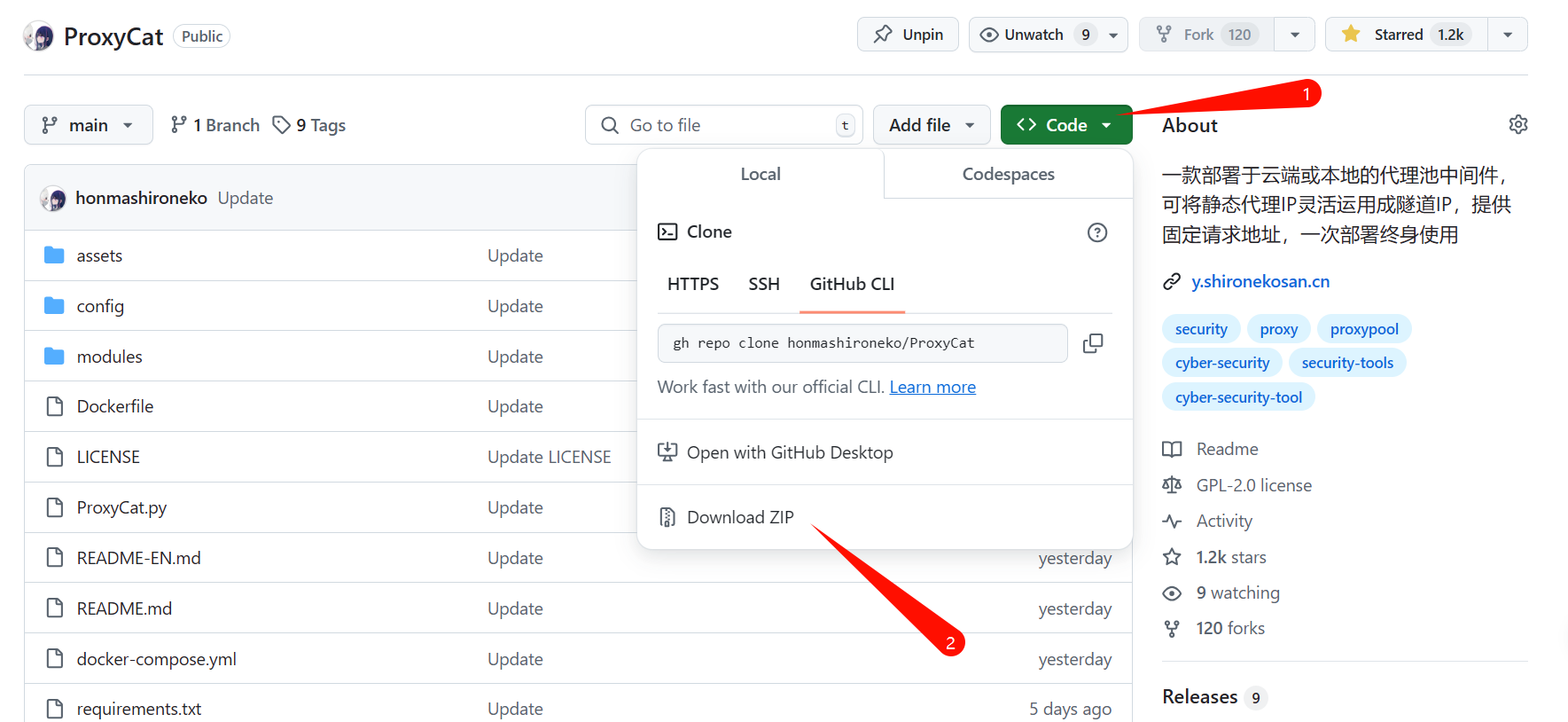
Task: Click the Learn more link
Action: (932, 388)
